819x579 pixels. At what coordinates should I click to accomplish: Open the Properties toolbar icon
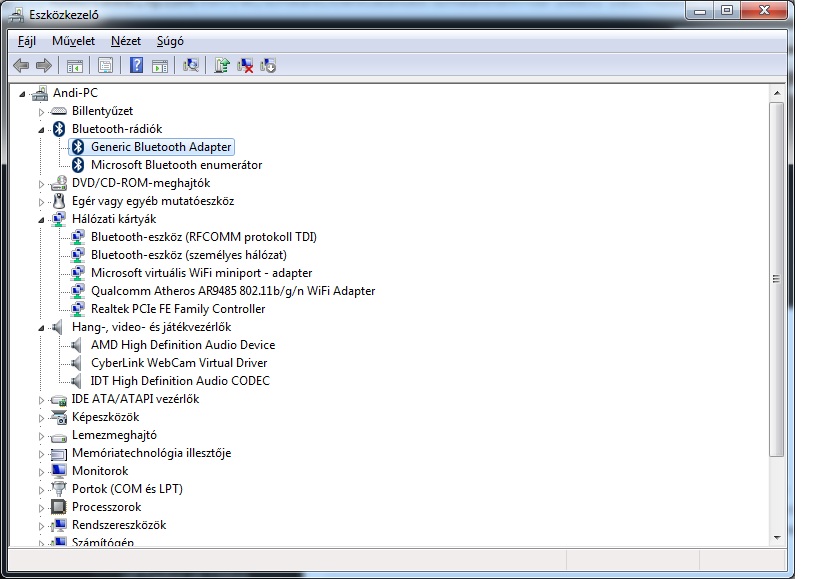[106, 65]
